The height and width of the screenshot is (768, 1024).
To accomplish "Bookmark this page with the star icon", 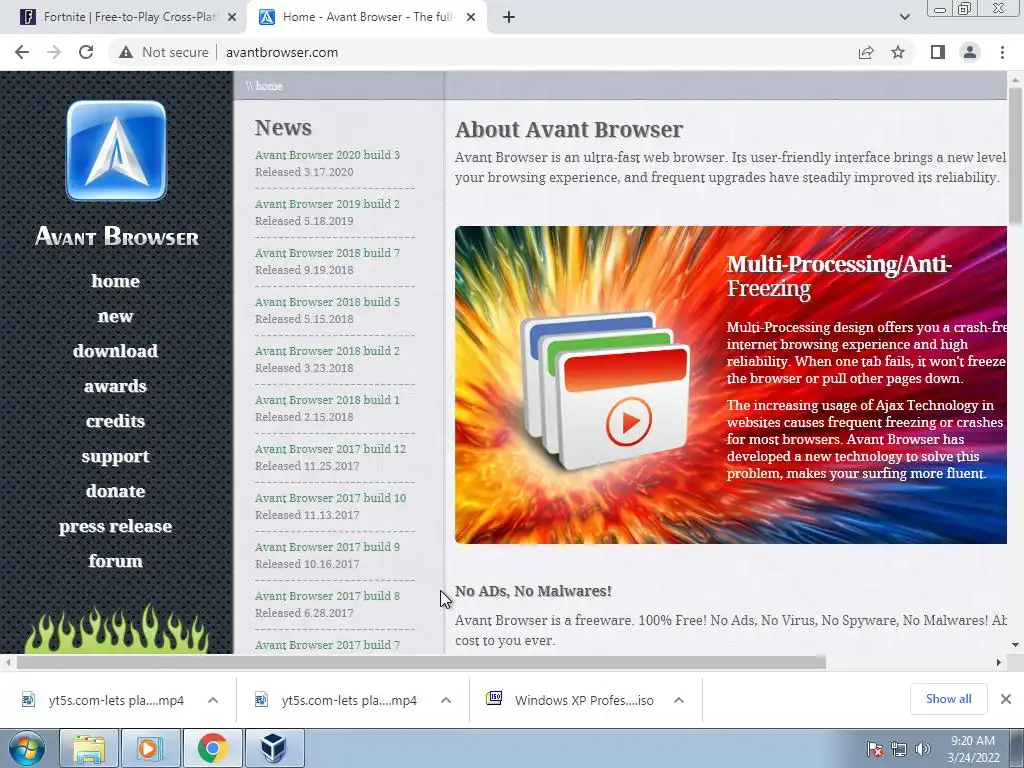I will pyautogui.click(x=898, y=52).
